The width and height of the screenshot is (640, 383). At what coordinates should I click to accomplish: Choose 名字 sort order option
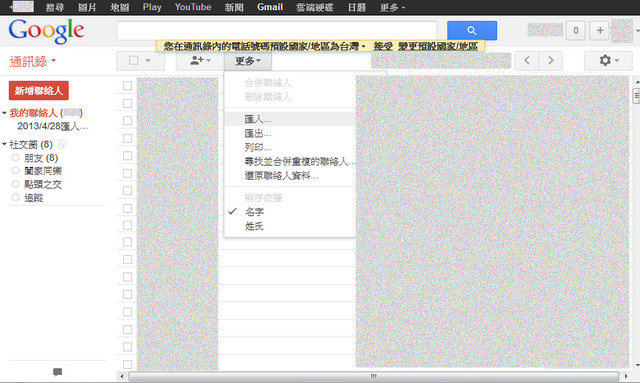(x=254, y=212)
